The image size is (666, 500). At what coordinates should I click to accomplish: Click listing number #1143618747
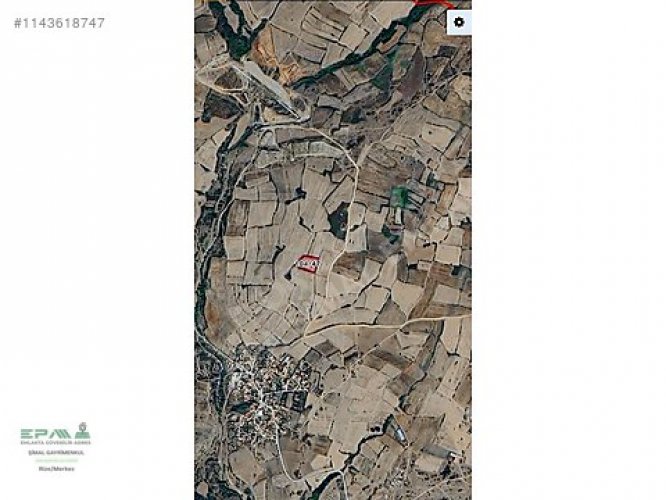click(59, 23)
